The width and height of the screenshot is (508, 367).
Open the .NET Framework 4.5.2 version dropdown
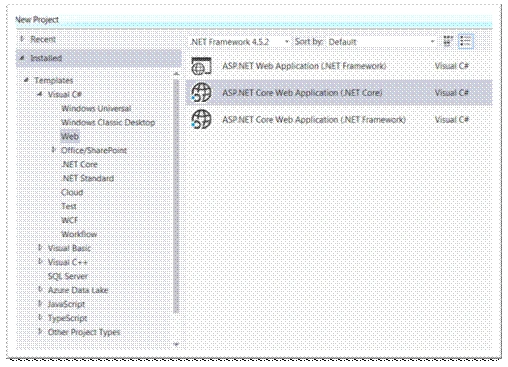coord(239,42)
